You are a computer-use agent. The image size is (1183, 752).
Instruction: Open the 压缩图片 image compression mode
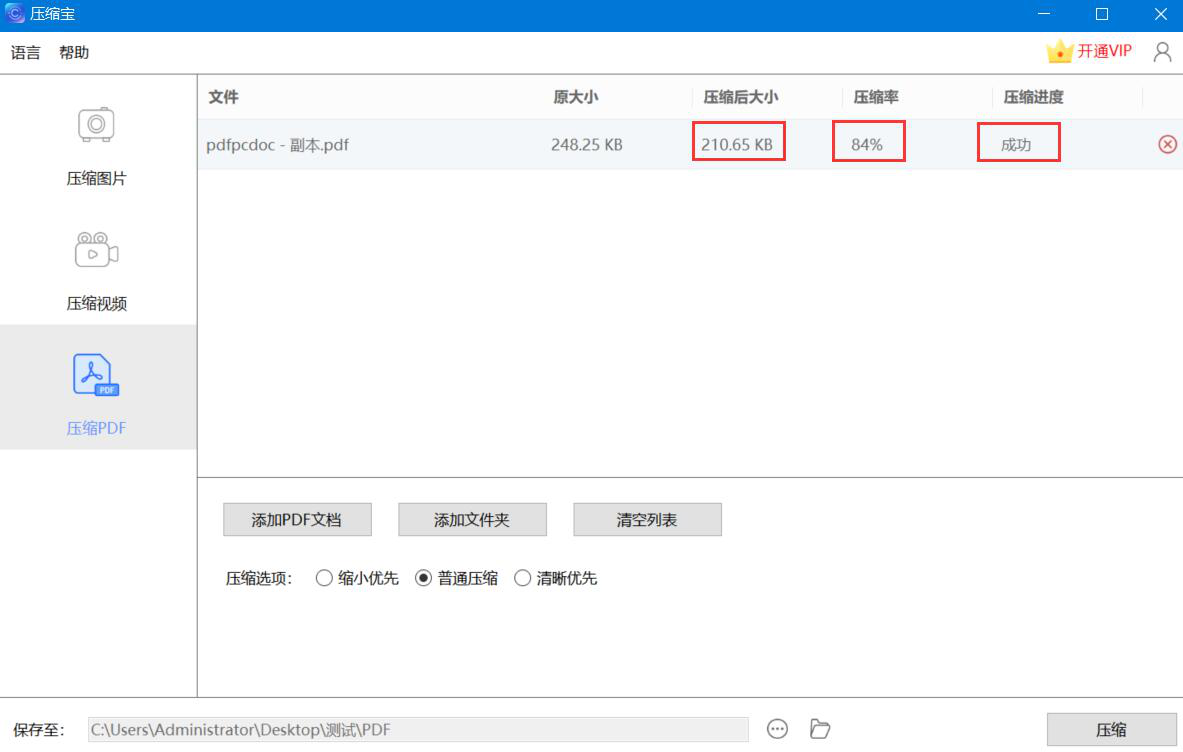pos(96,147)
